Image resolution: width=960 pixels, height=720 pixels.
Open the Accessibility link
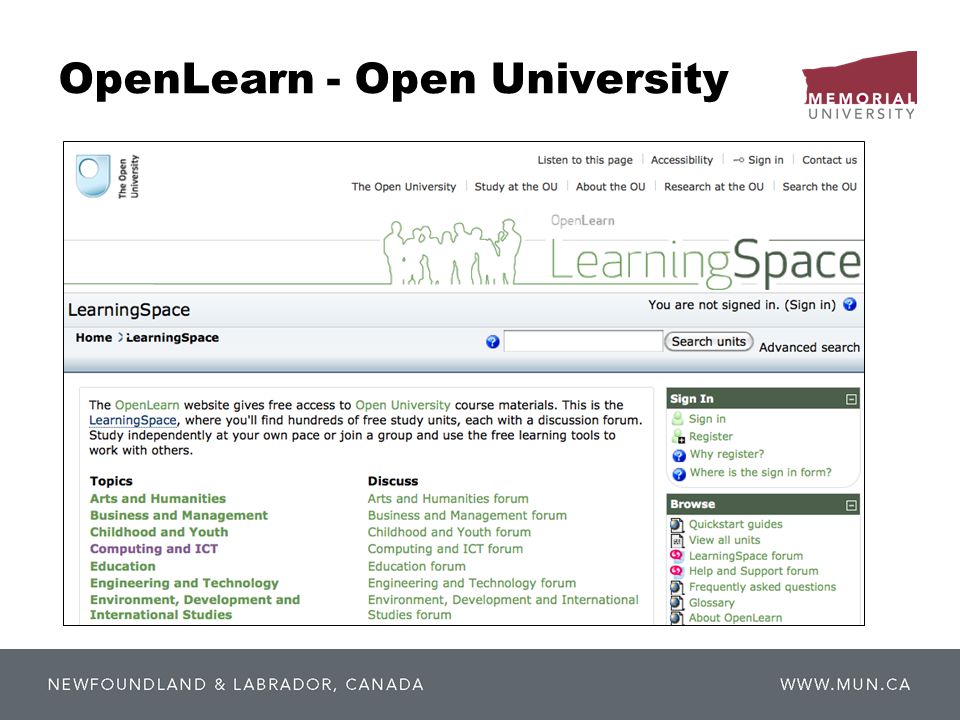click(681, 160)
